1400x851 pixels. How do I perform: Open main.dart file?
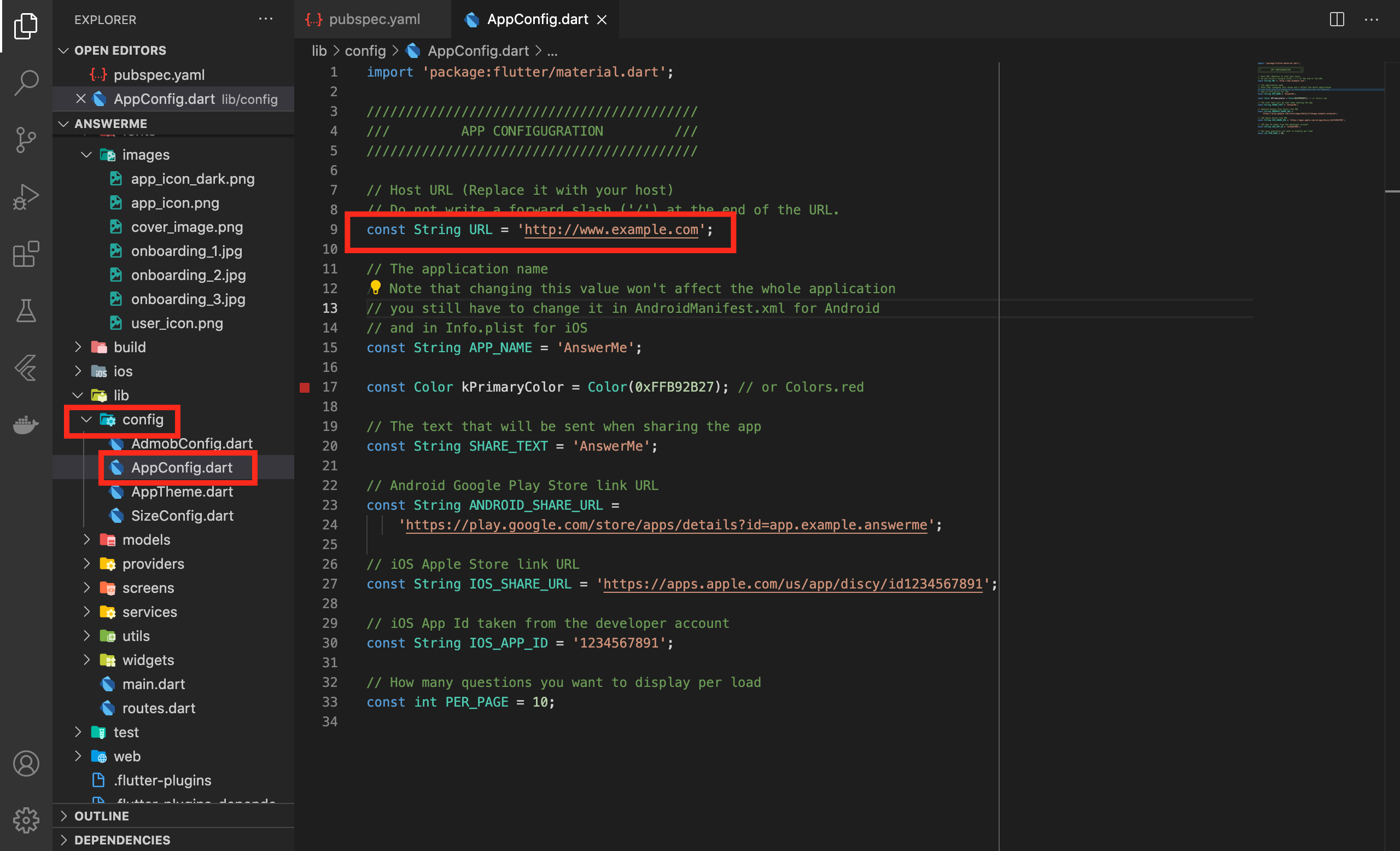point(173,684)
